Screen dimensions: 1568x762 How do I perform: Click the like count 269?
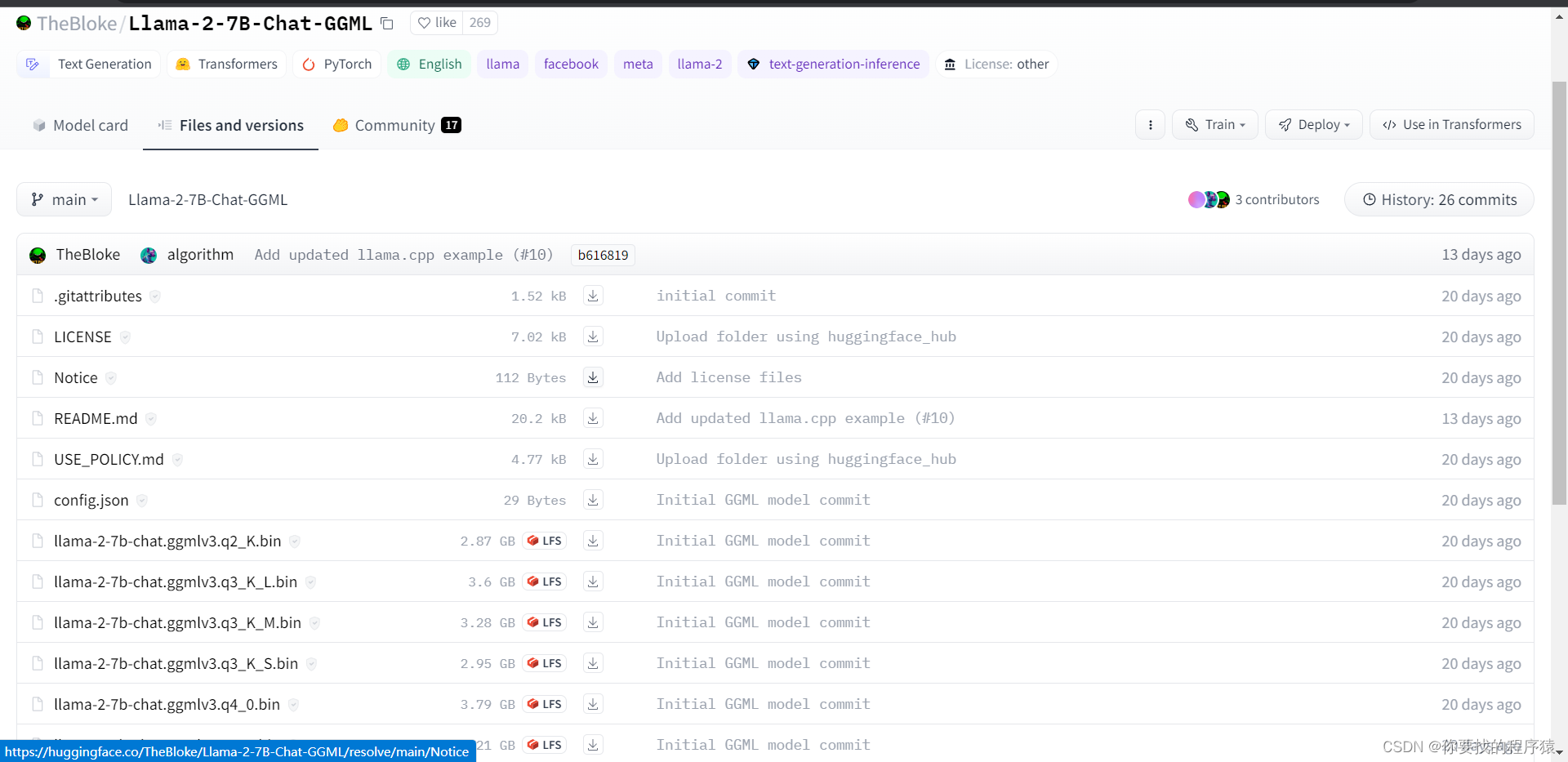(x=480, y=23)
